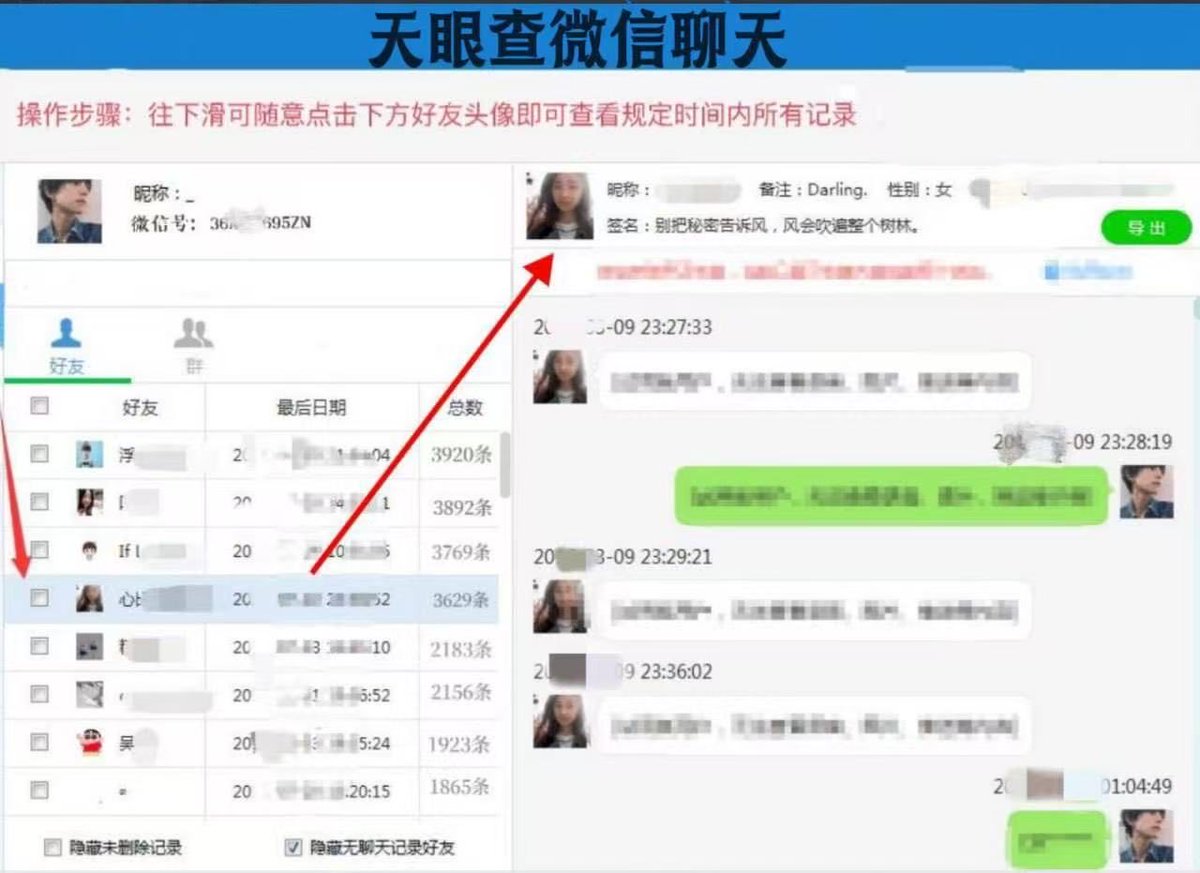Click sender avatar of 23:29:21 message
The height and width of the screenshot is (873, 1200).
(x=560, y=606)
